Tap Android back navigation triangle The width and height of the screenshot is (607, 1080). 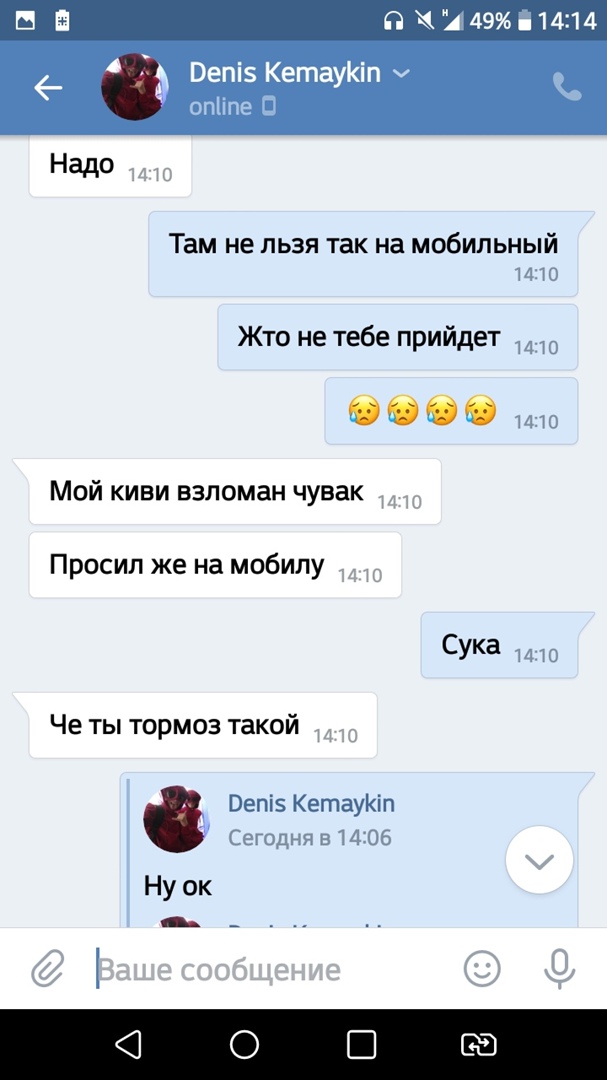pos(128,1044)
